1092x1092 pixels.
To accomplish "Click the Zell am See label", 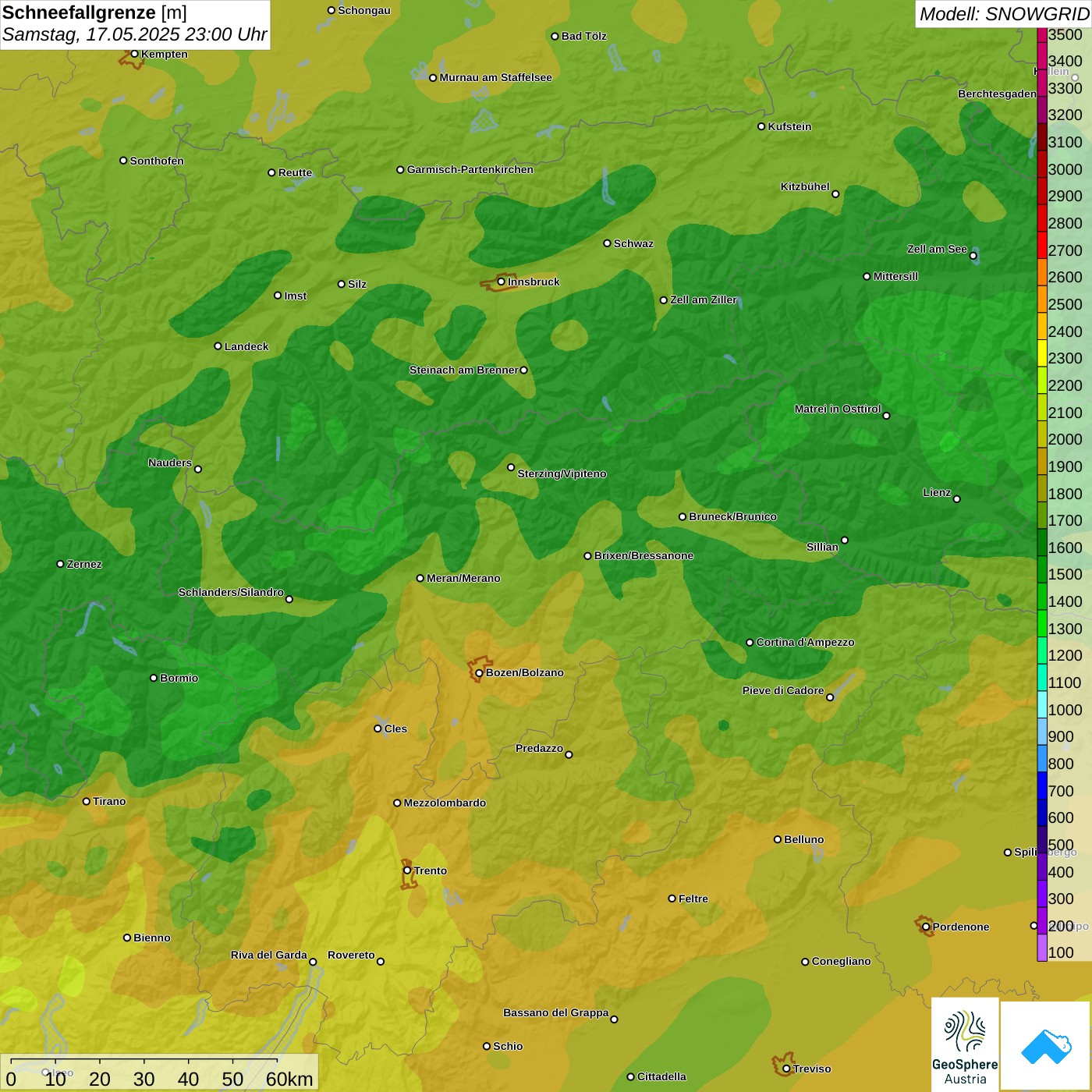I will [937, 249].
